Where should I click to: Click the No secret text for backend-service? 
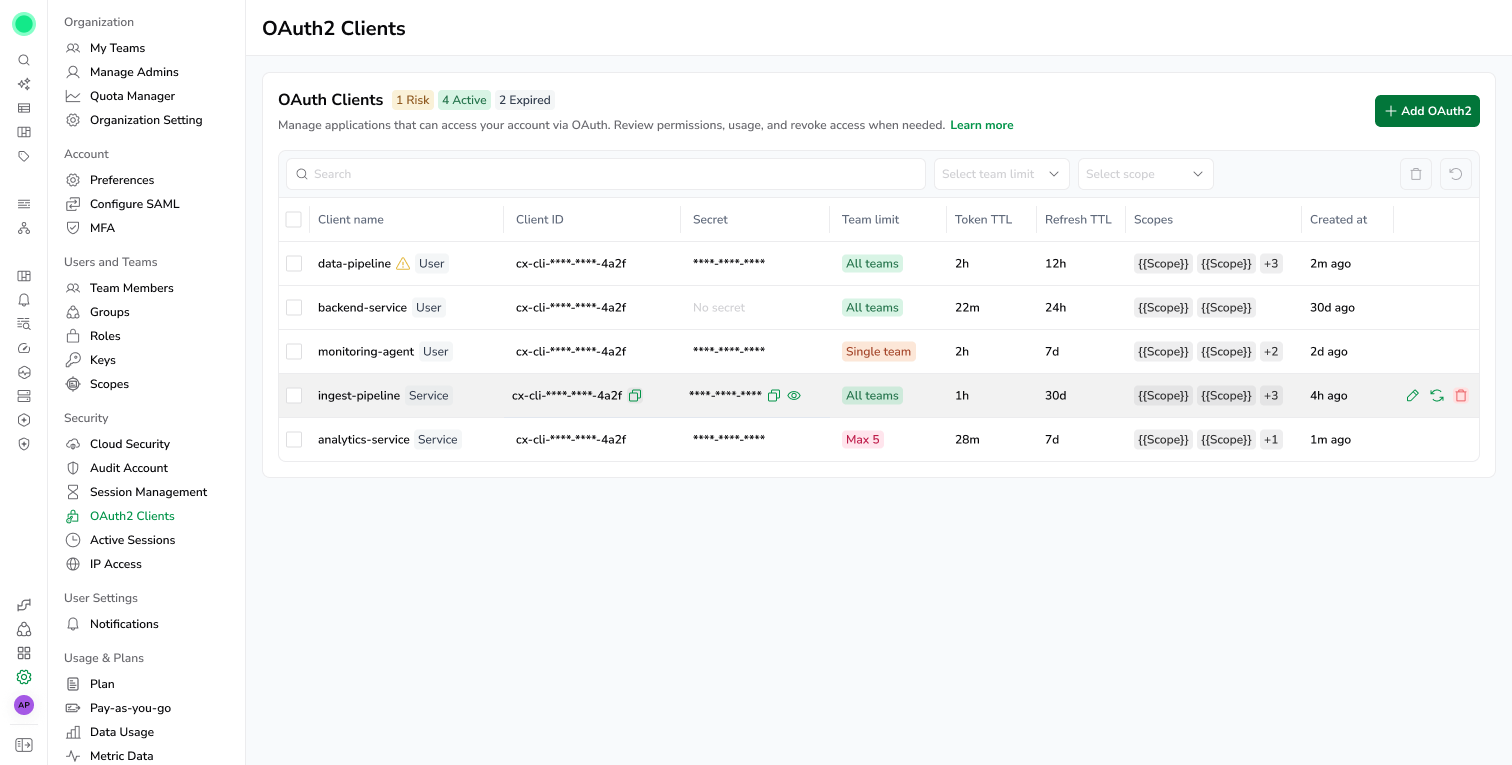[x=719, y=308]
